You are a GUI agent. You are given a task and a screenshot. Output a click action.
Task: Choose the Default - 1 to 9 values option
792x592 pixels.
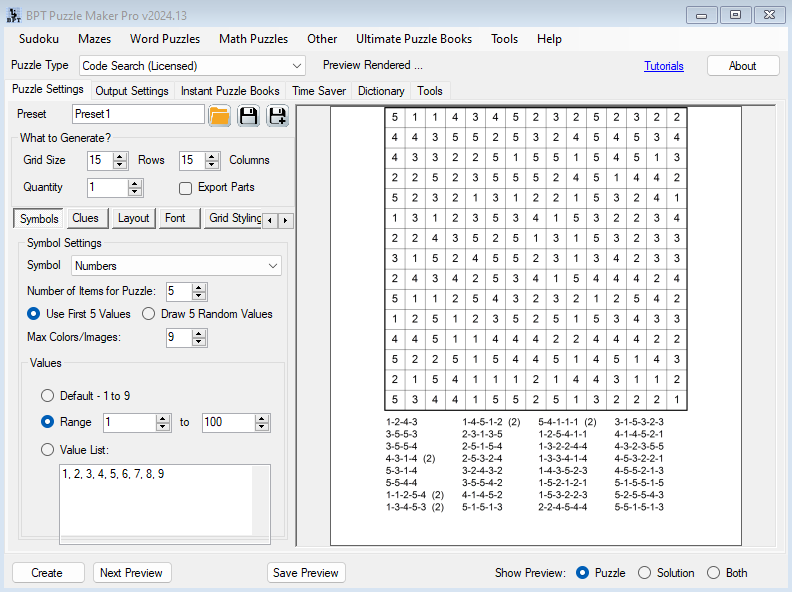tap(47, 396)
